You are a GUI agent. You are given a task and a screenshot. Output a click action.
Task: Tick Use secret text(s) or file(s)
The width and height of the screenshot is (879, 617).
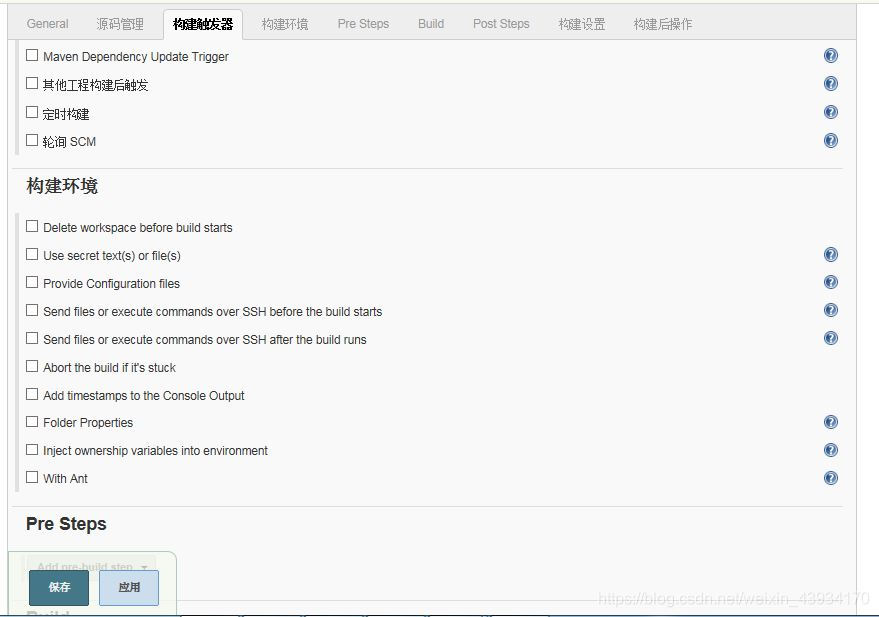pos(32,254)
